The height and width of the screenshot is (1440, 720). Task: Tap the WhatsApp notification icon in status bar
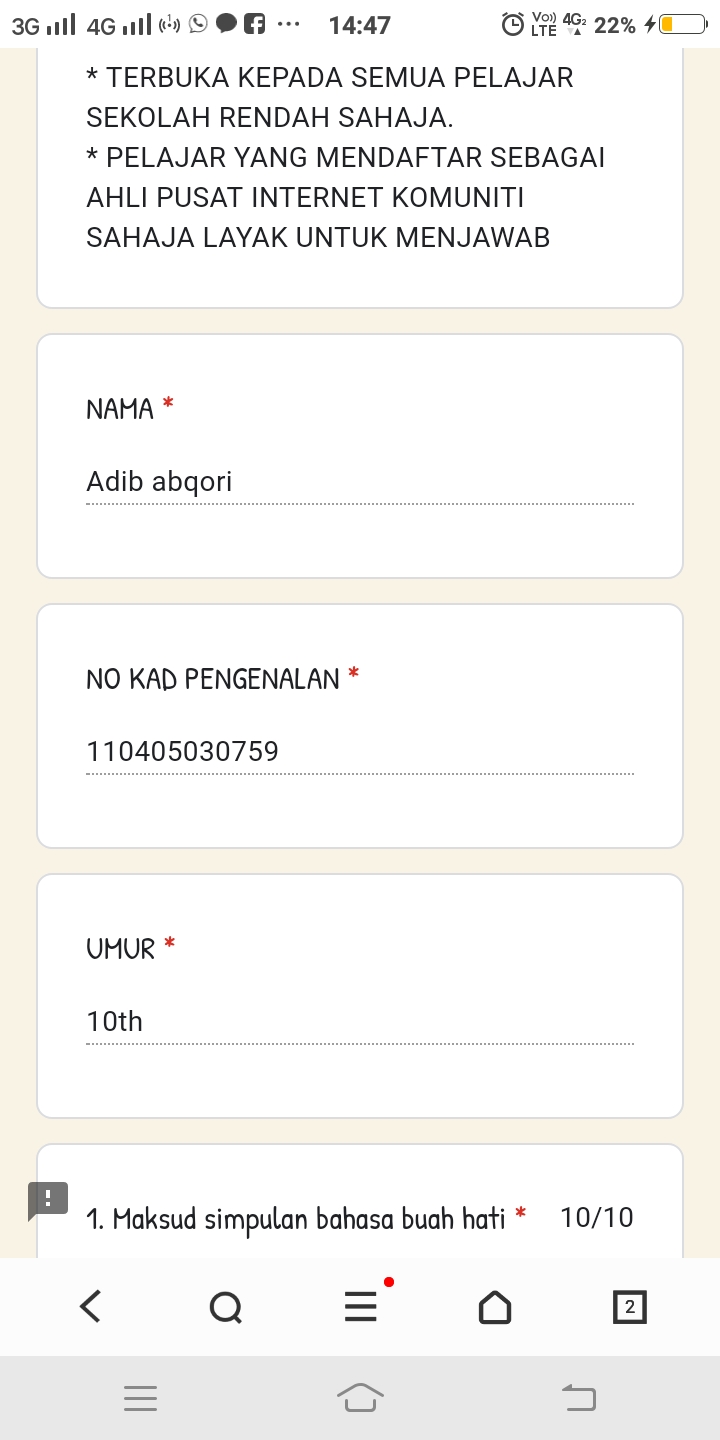tap(198, 24)
